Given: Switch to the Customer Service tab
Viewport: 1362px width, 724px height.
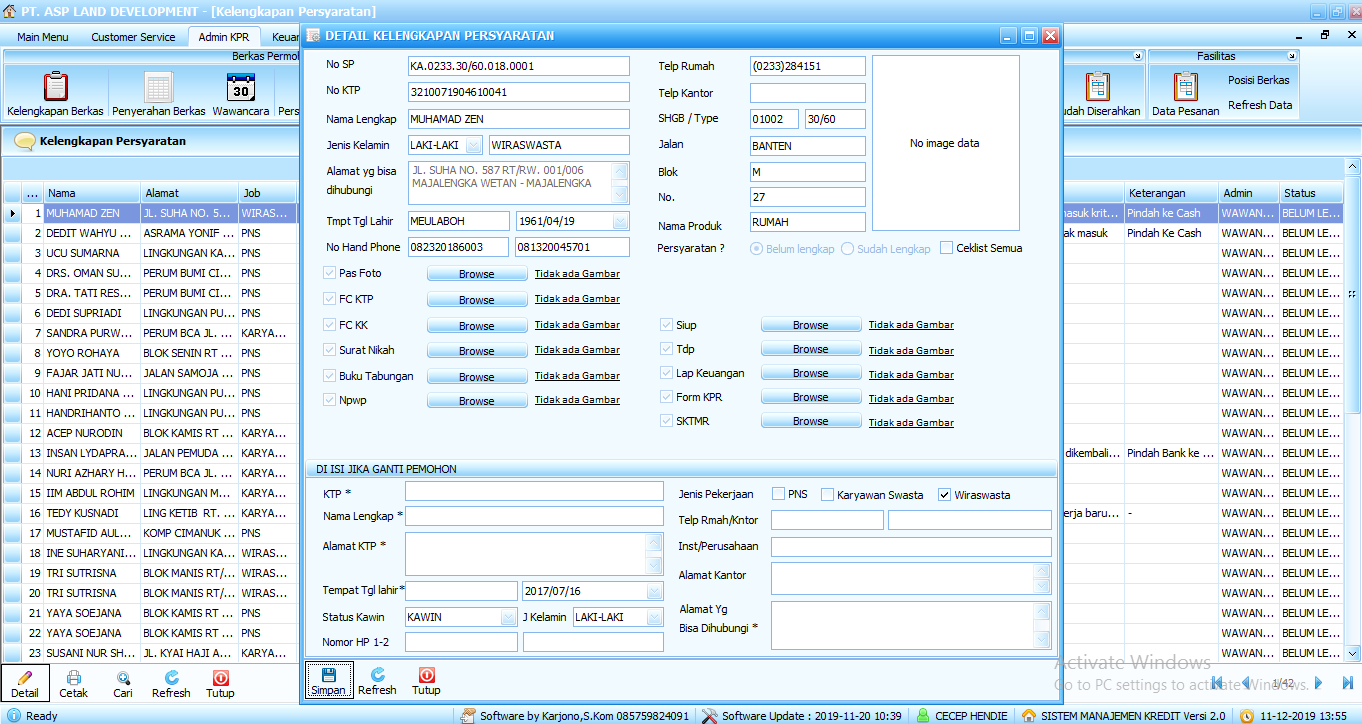Looking at the screenshot, I should tap(133, 37).
